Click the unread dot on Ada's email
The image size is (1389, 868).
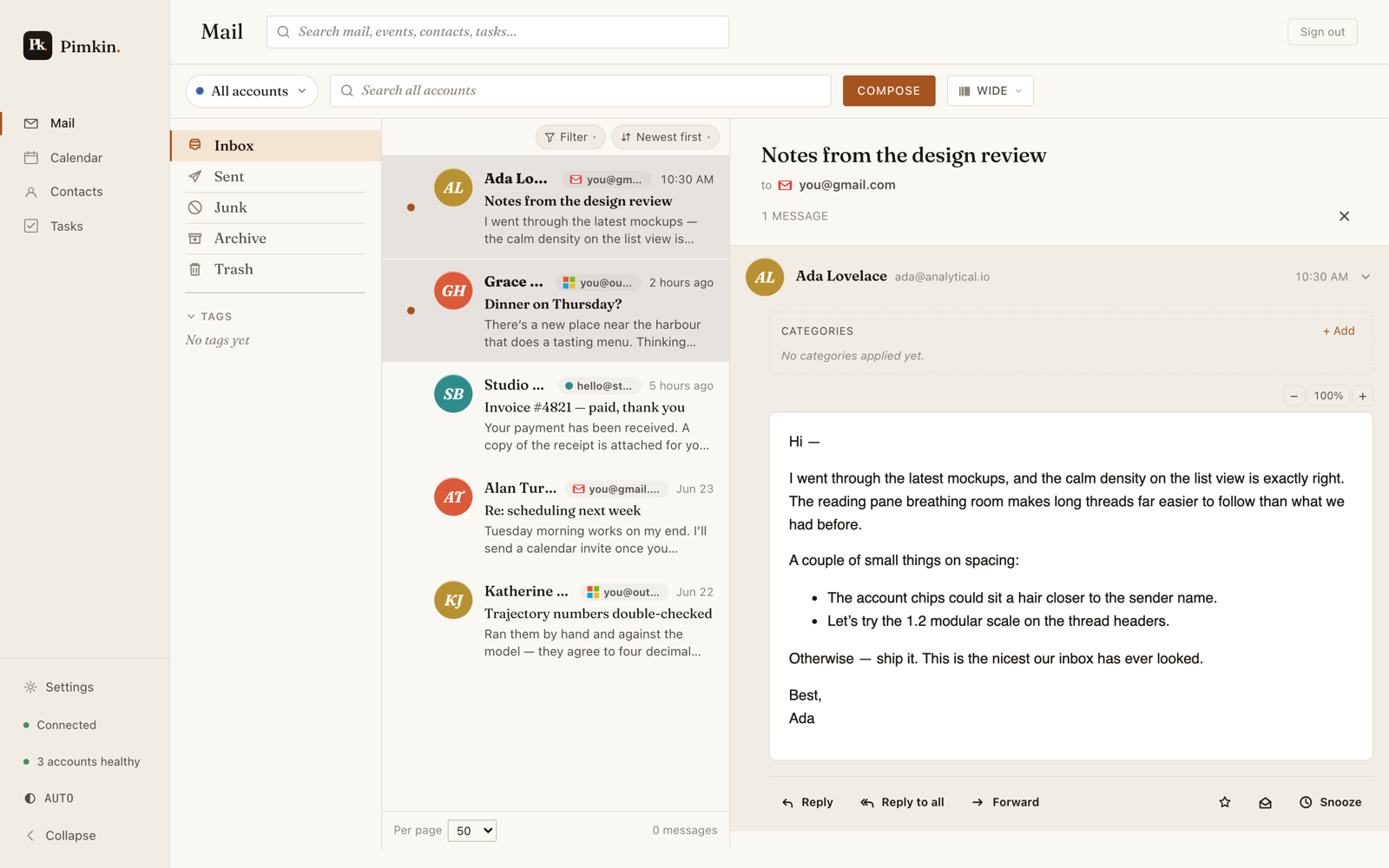[411, 207]
